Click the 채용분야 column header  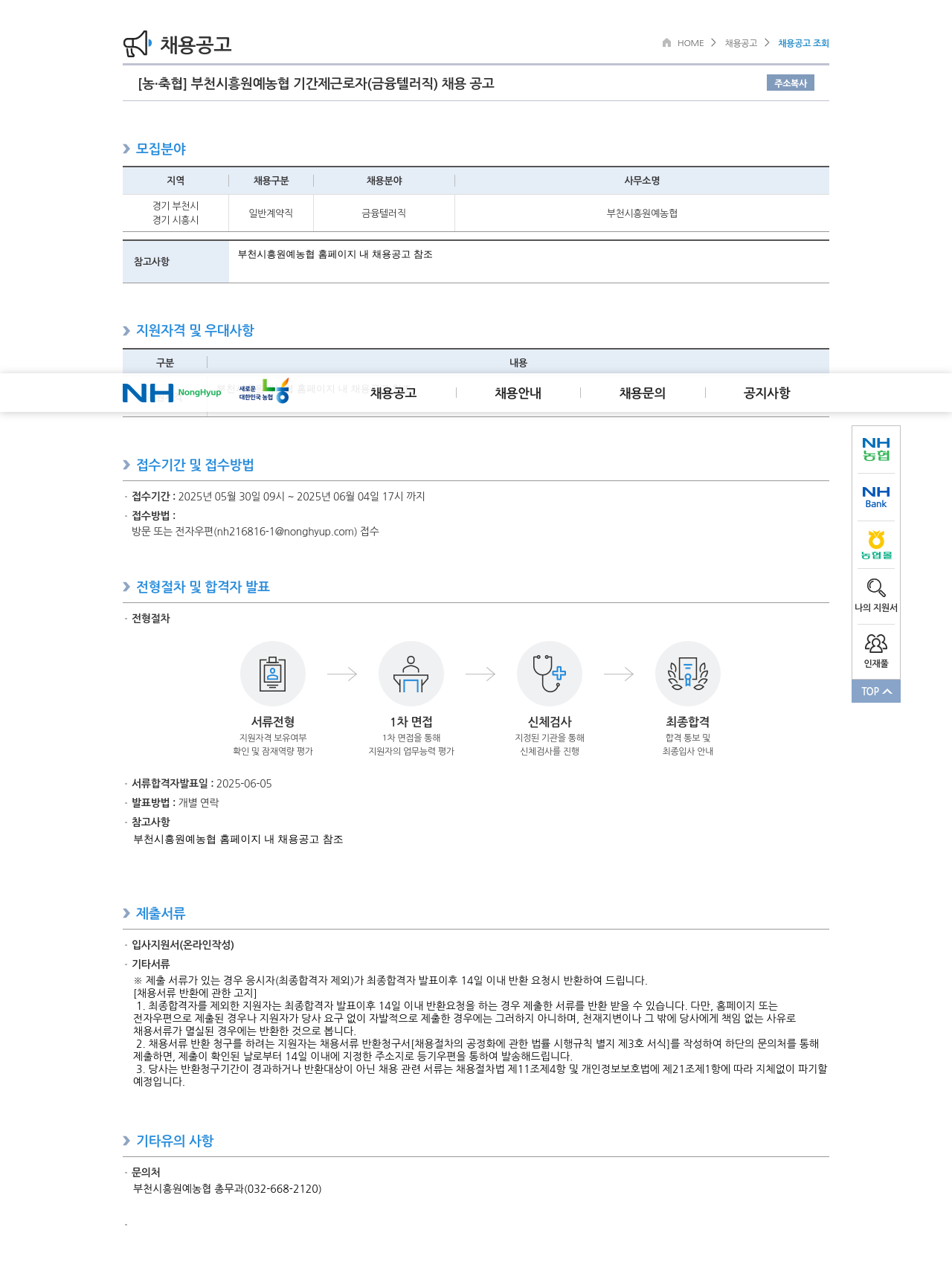(385, 181)
